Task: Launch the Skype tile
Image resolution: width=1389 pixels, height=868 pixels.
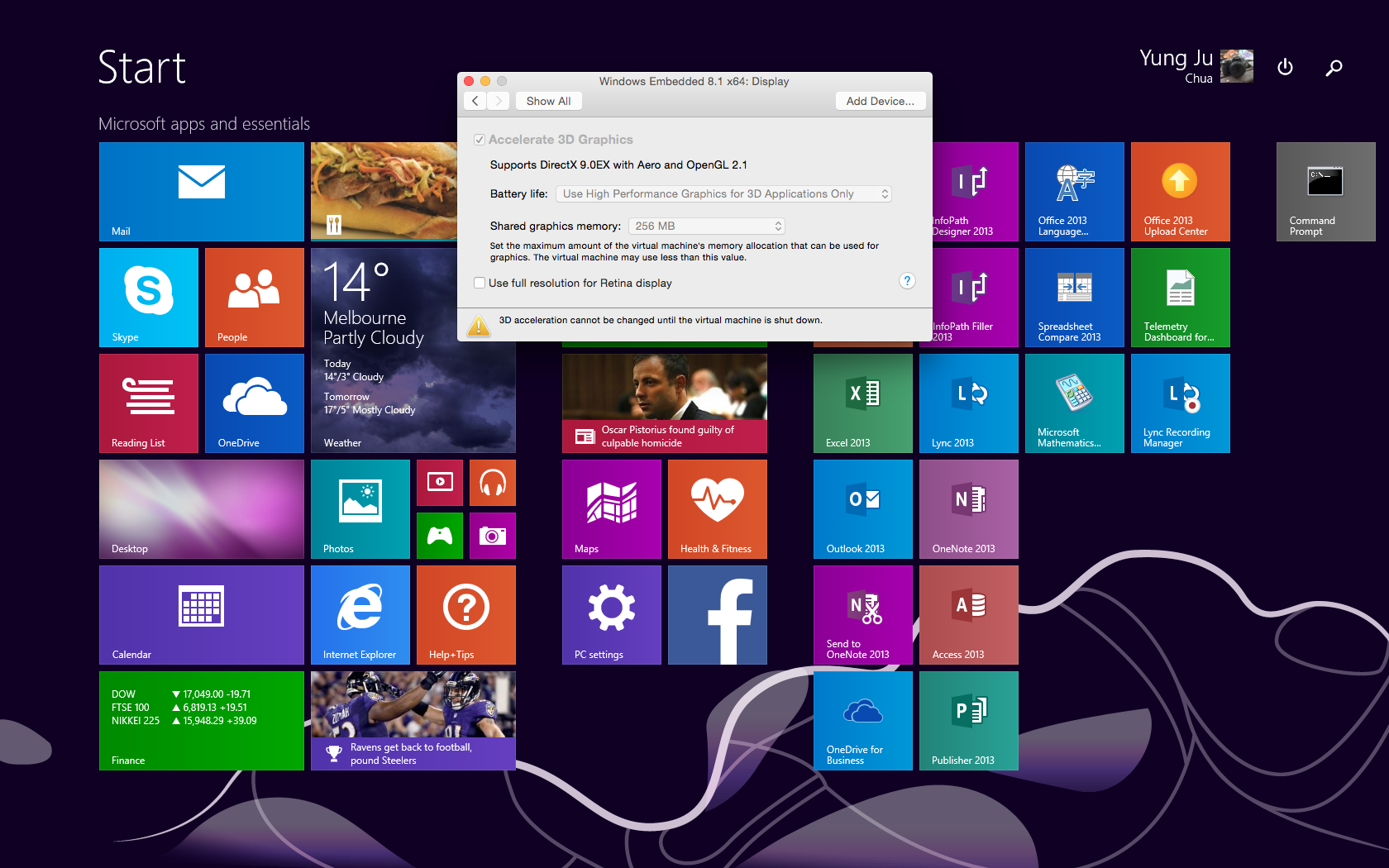Action: click(x=149, y=298)
